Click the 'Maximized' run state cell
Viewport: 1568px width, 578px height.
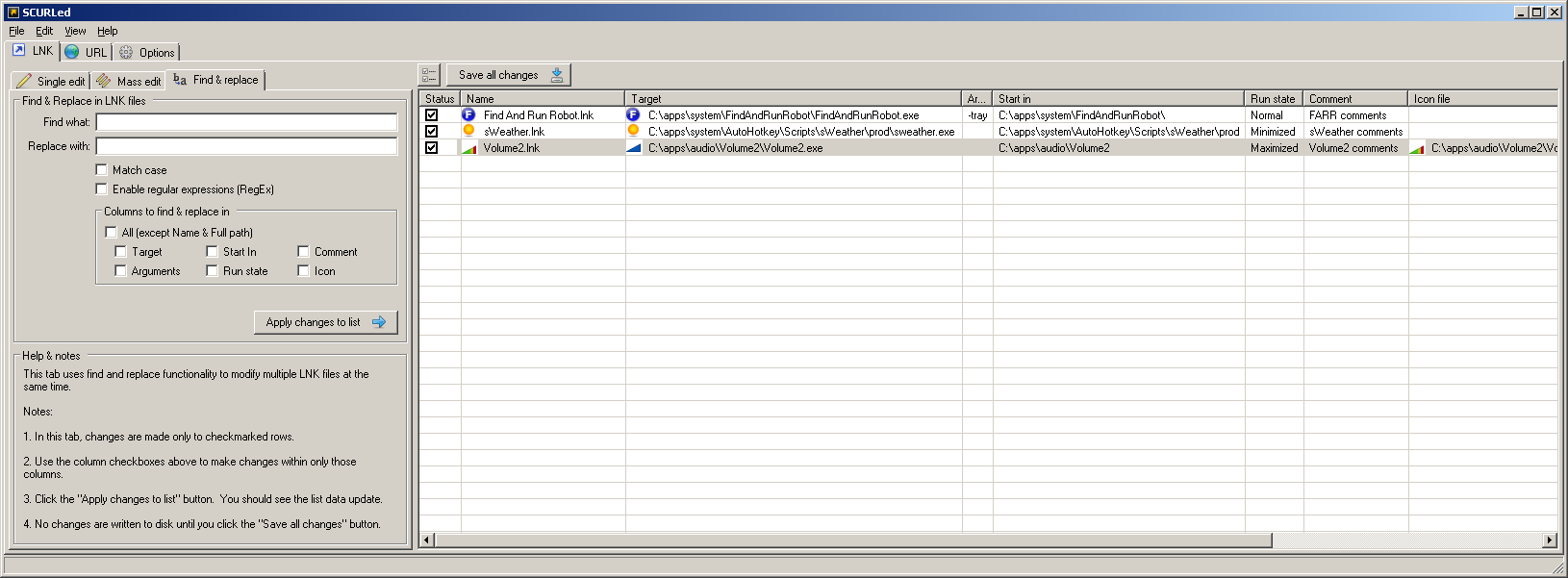pos(1274,148)
